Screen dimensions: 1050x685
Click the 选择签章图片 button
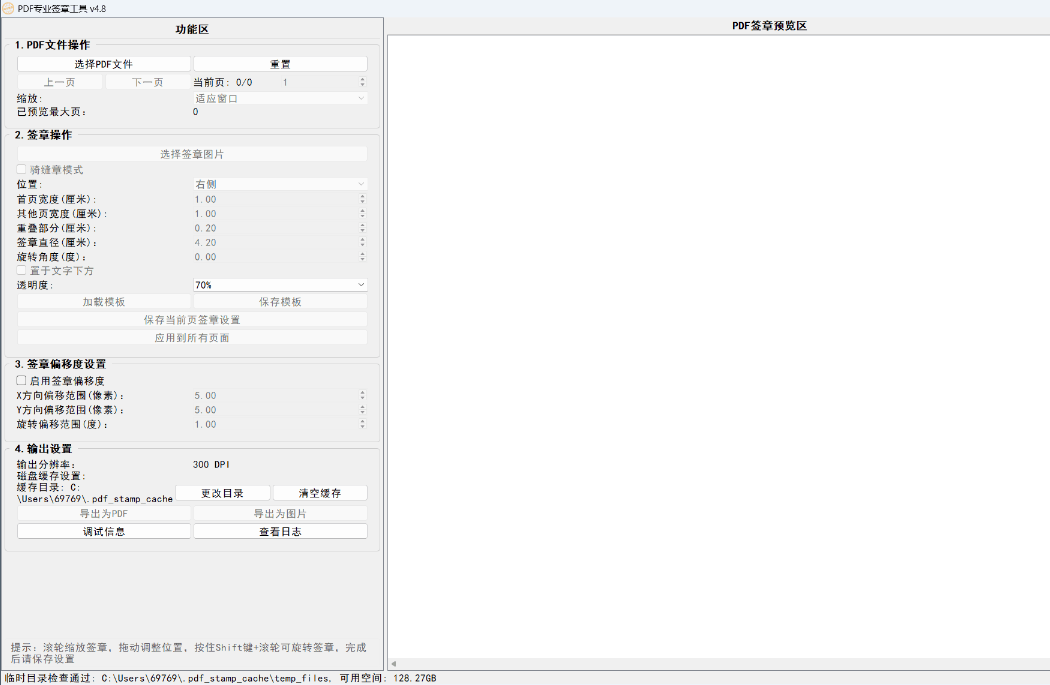point(192,154)
